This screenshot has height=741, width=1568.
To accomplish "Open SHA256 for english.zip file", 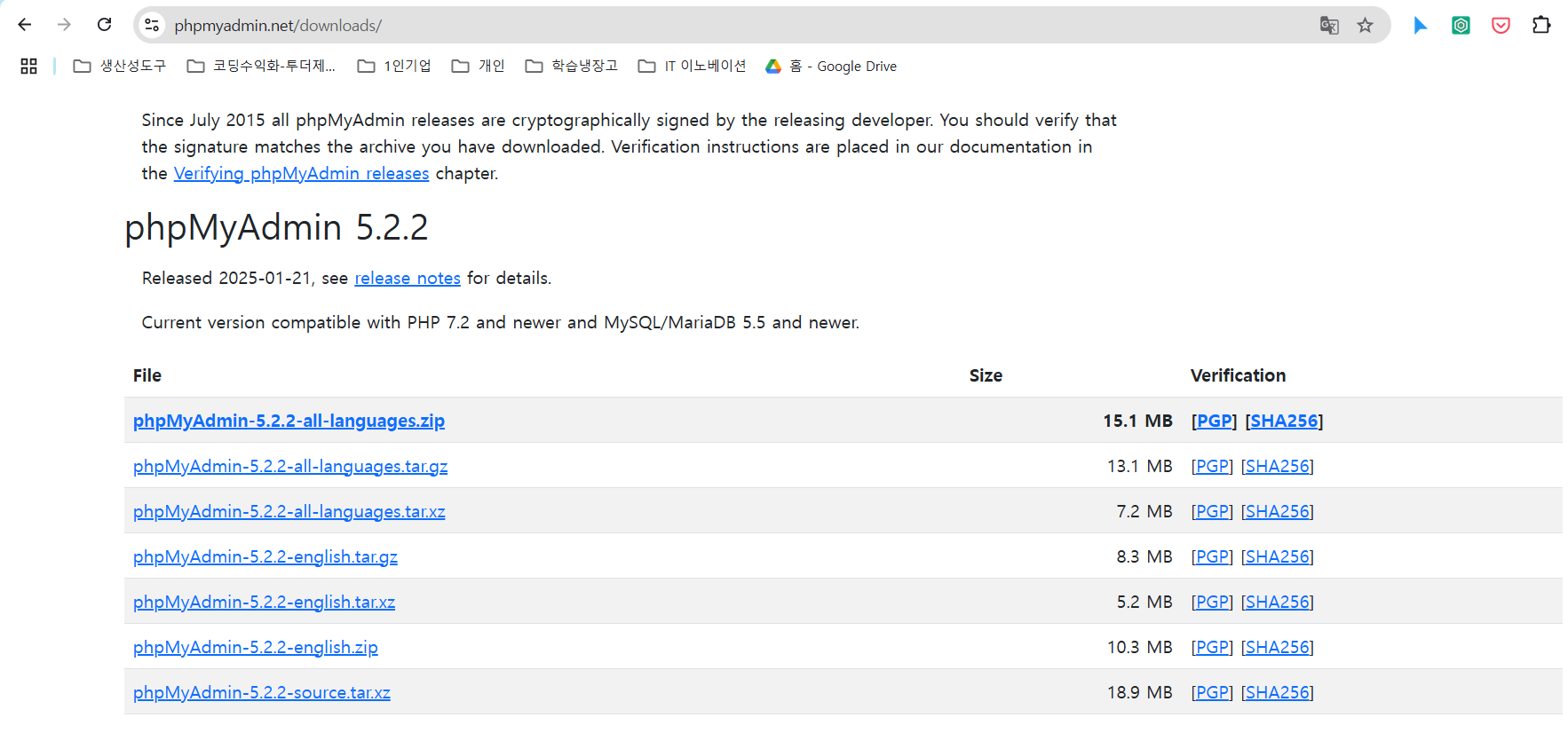I will click(x=1277, y=647).
